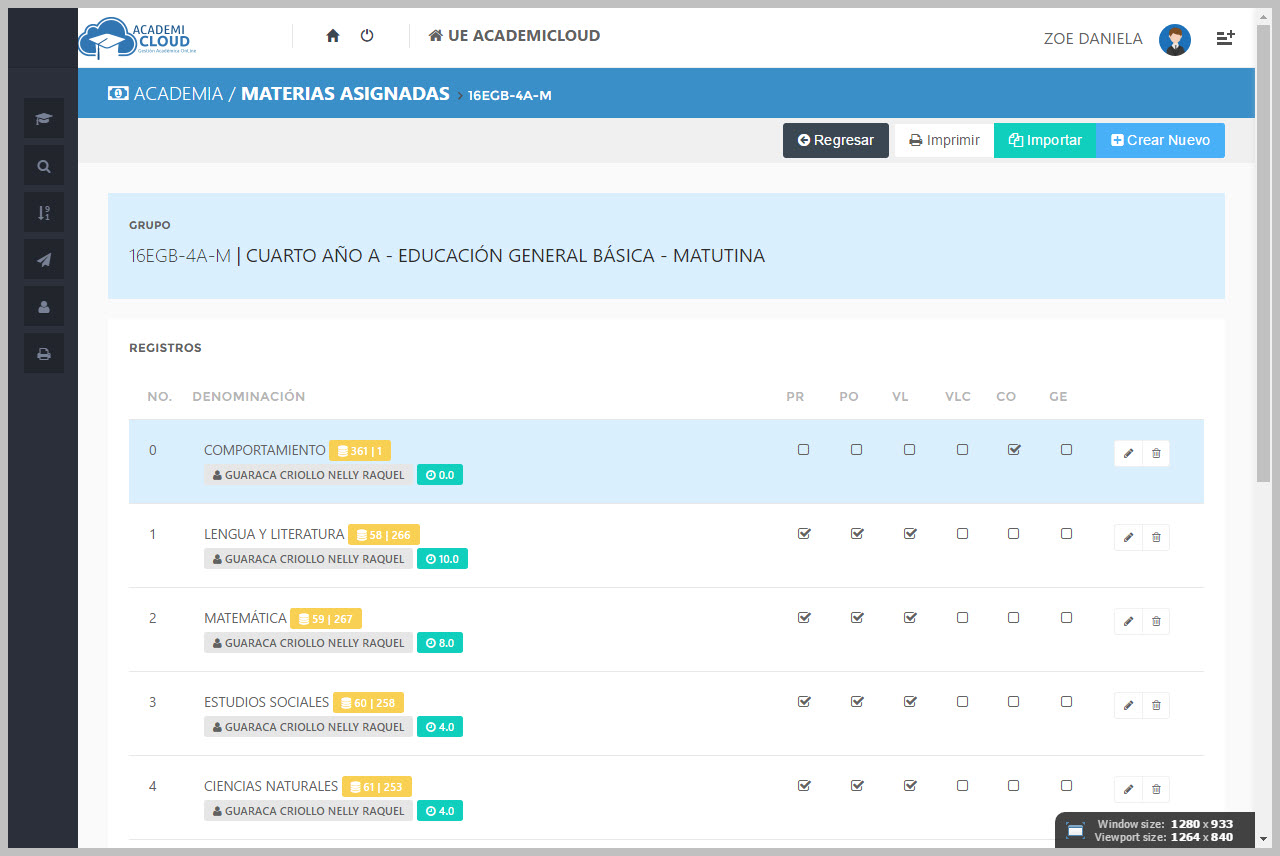The height and width of the screenshot is (856, 1280).
Task: Click the AcademiCloud logo
Action: click(x=136, y=40)
